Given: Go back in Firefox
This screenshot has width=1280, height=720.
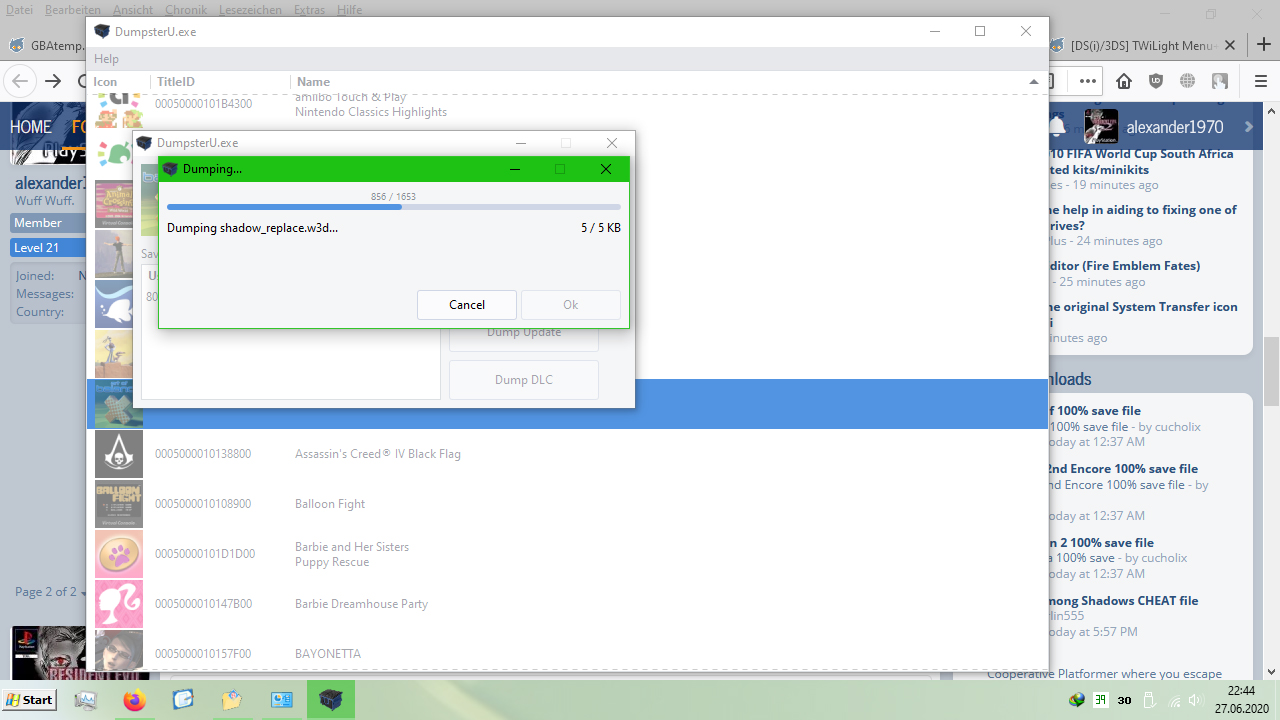Looking at the screenshot, I should pos(21,81).
